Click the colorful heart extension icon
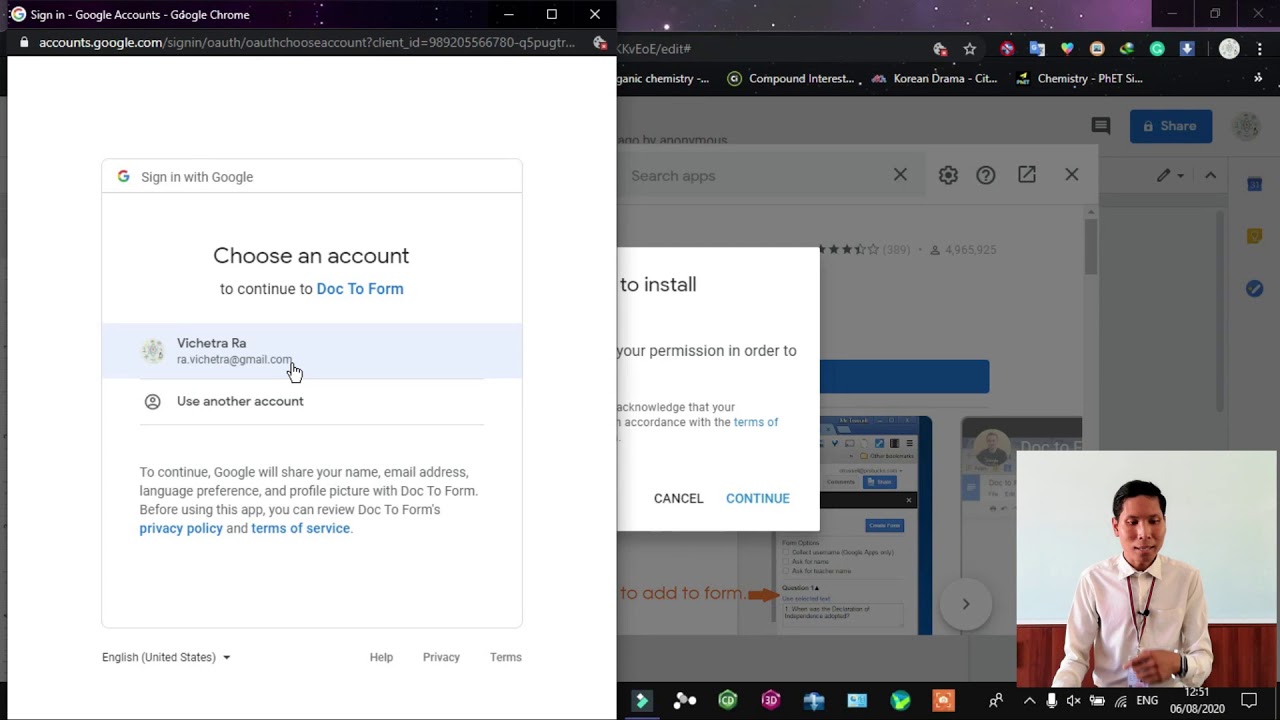 (x=1067, y=49)
